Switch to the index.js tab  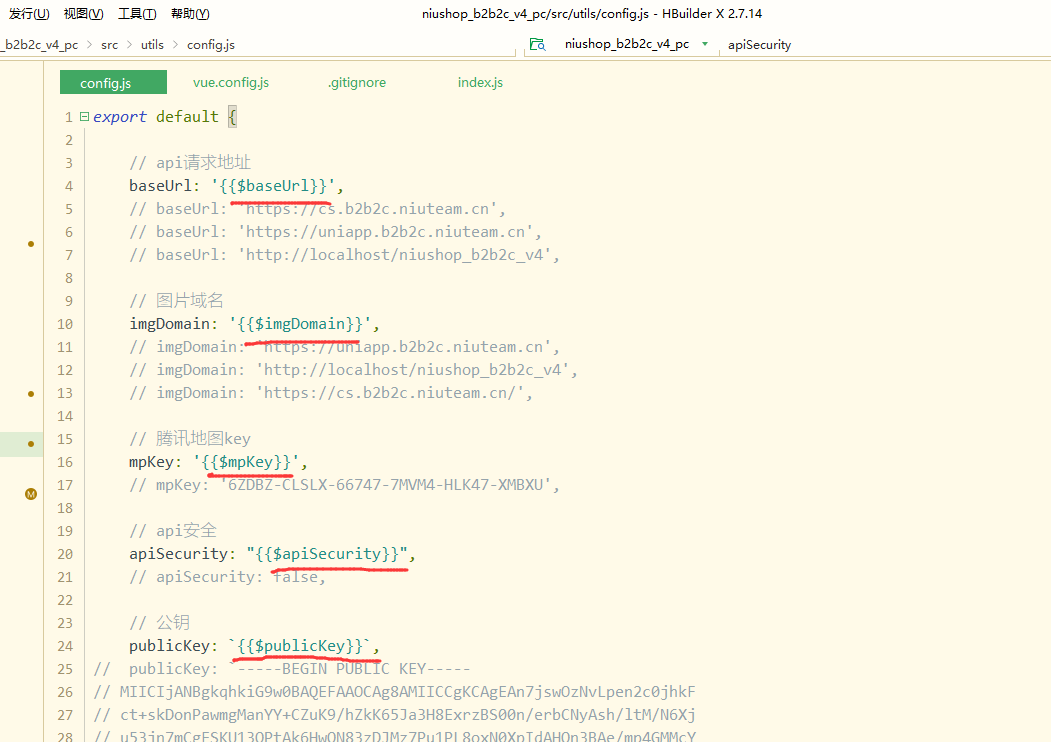480,82
